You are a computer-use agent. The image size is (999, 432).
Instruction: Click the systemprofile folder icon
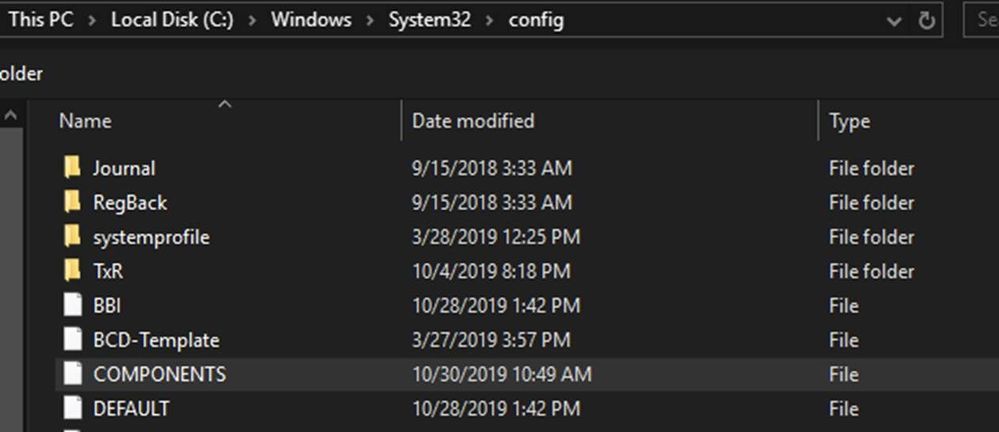tap(73, 237)
